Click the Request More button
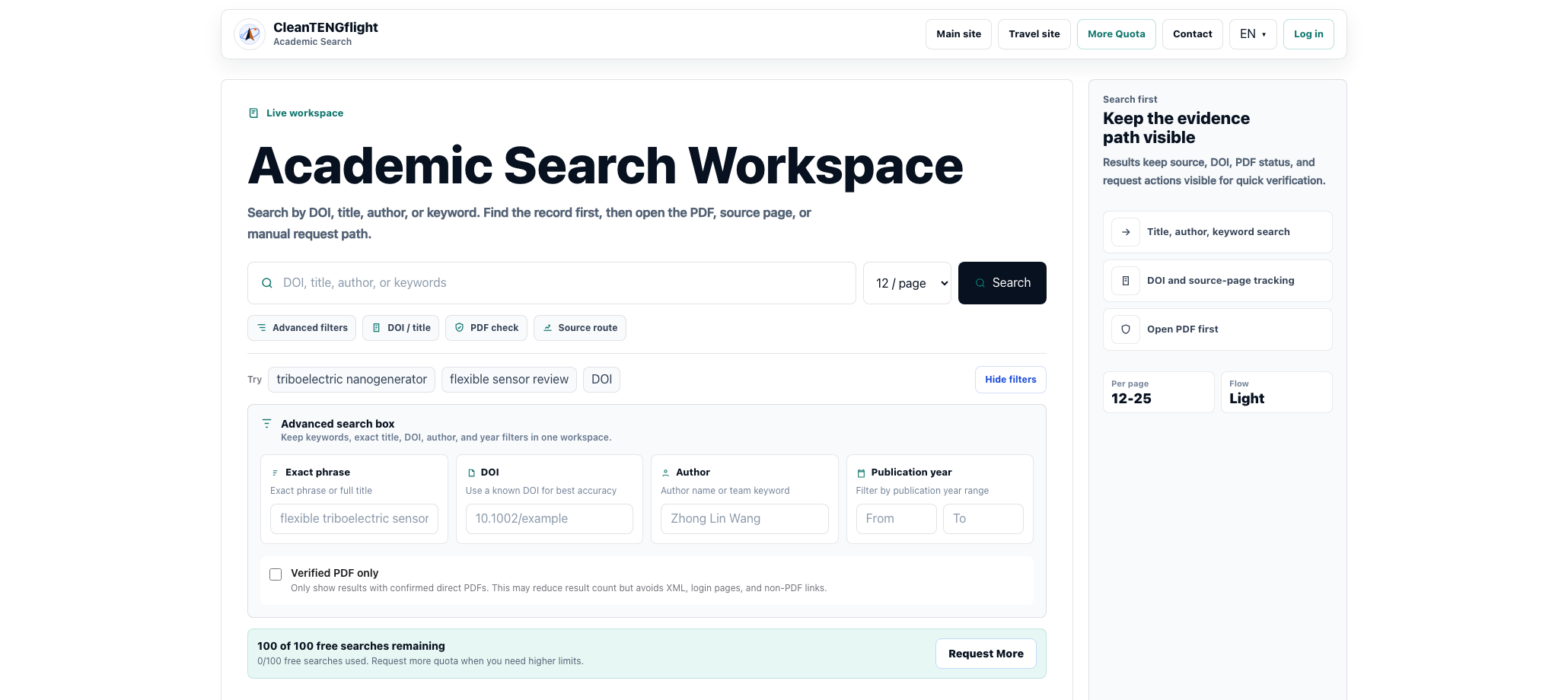This screenshot has width=1568, height=700. point(986,654)
